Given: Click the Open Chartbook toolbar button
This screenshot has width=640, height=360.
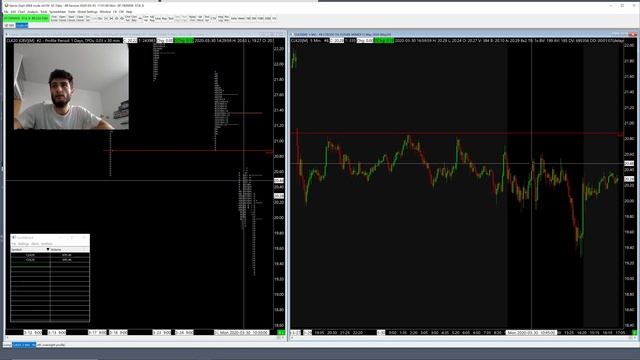Looking at the screenshot, I should coord(62,18).
